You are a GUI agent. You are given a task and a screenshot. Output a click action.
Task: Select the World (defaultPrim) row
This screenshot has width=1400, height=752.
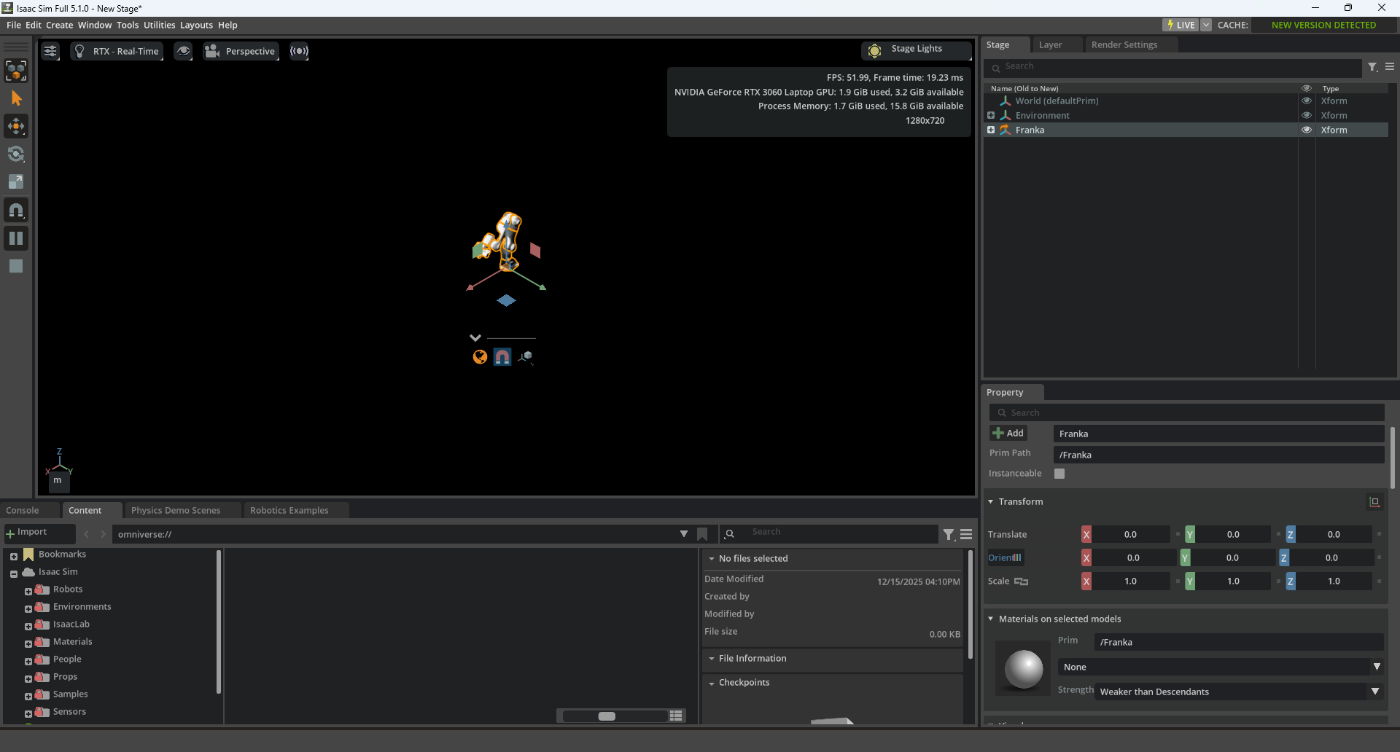(x=1186, y=101)
